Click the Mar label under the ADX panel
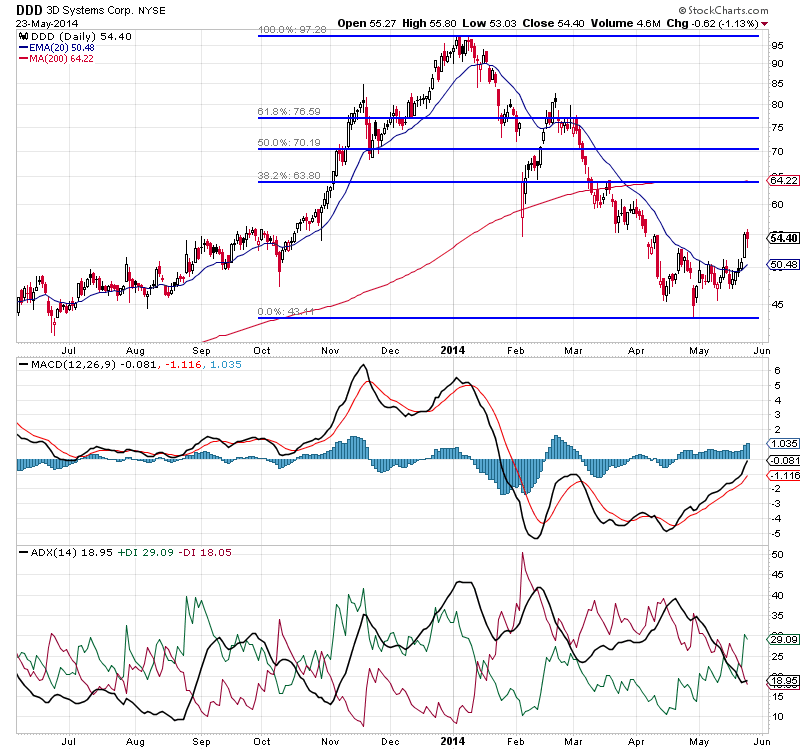Screen dimensions: 800x750 (x=573, y=741)
